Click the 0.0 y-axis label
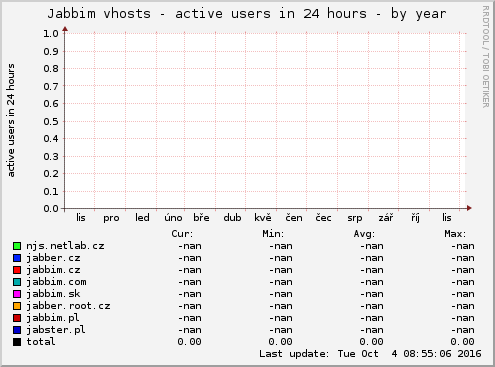 pyautogui.click(x=51, y=209)
